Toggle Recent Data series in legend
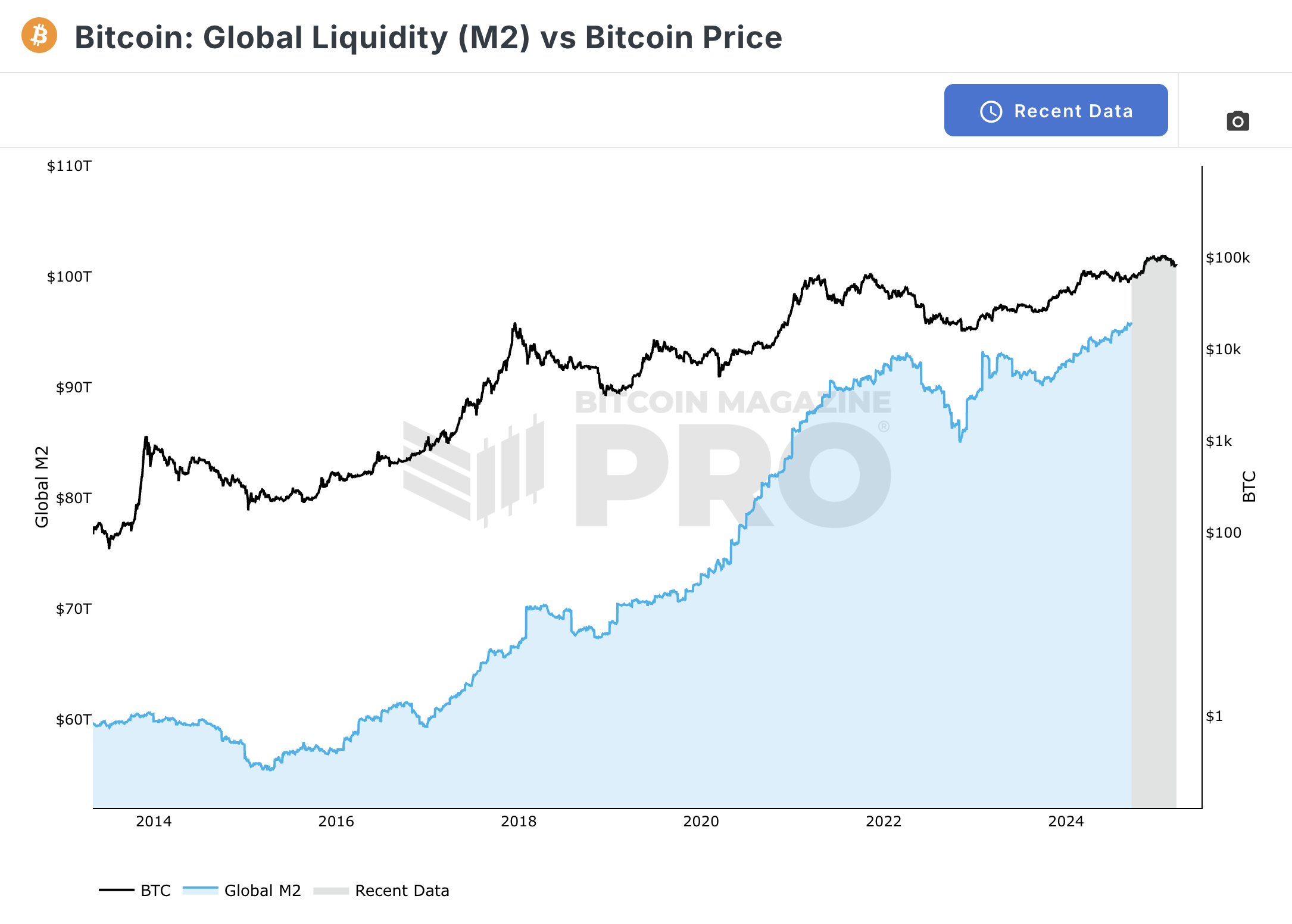1292x924 pixels. click(x=381, y=890)
